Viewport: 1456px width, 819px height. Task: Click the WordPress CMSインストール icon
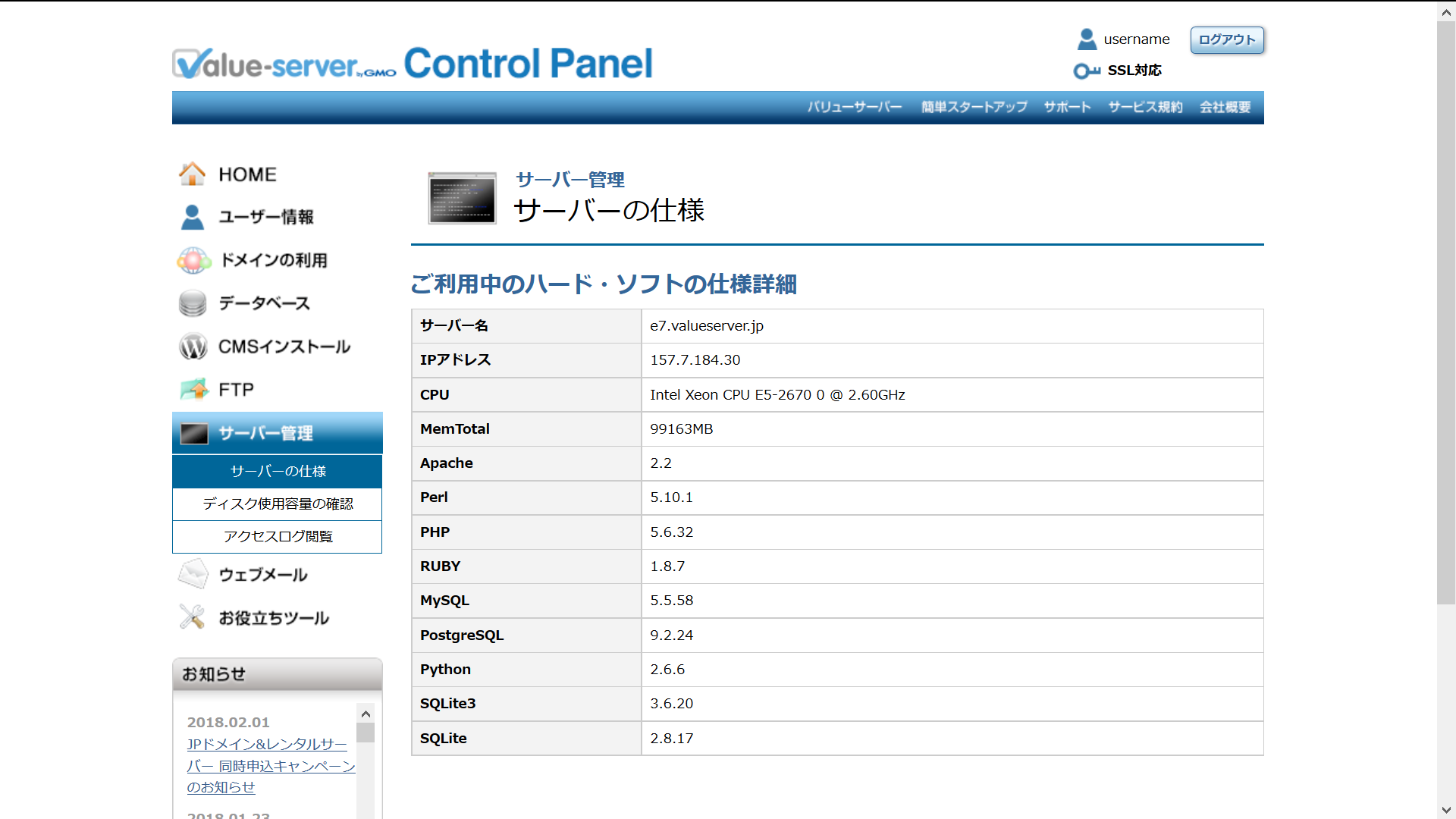coord(193,347)
